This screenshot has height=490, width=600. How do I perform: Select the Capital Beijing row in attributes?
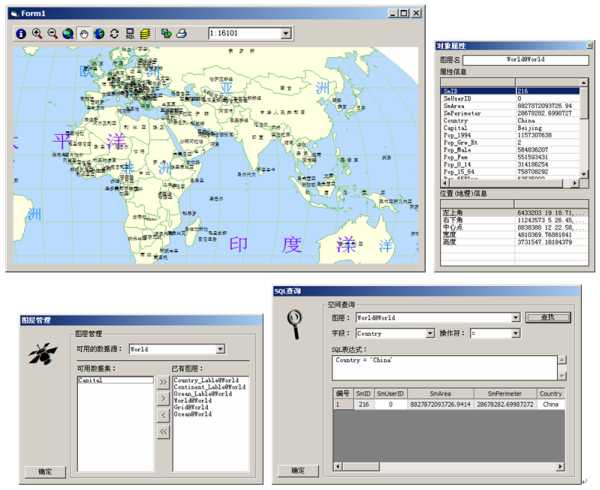pos(510,128)
